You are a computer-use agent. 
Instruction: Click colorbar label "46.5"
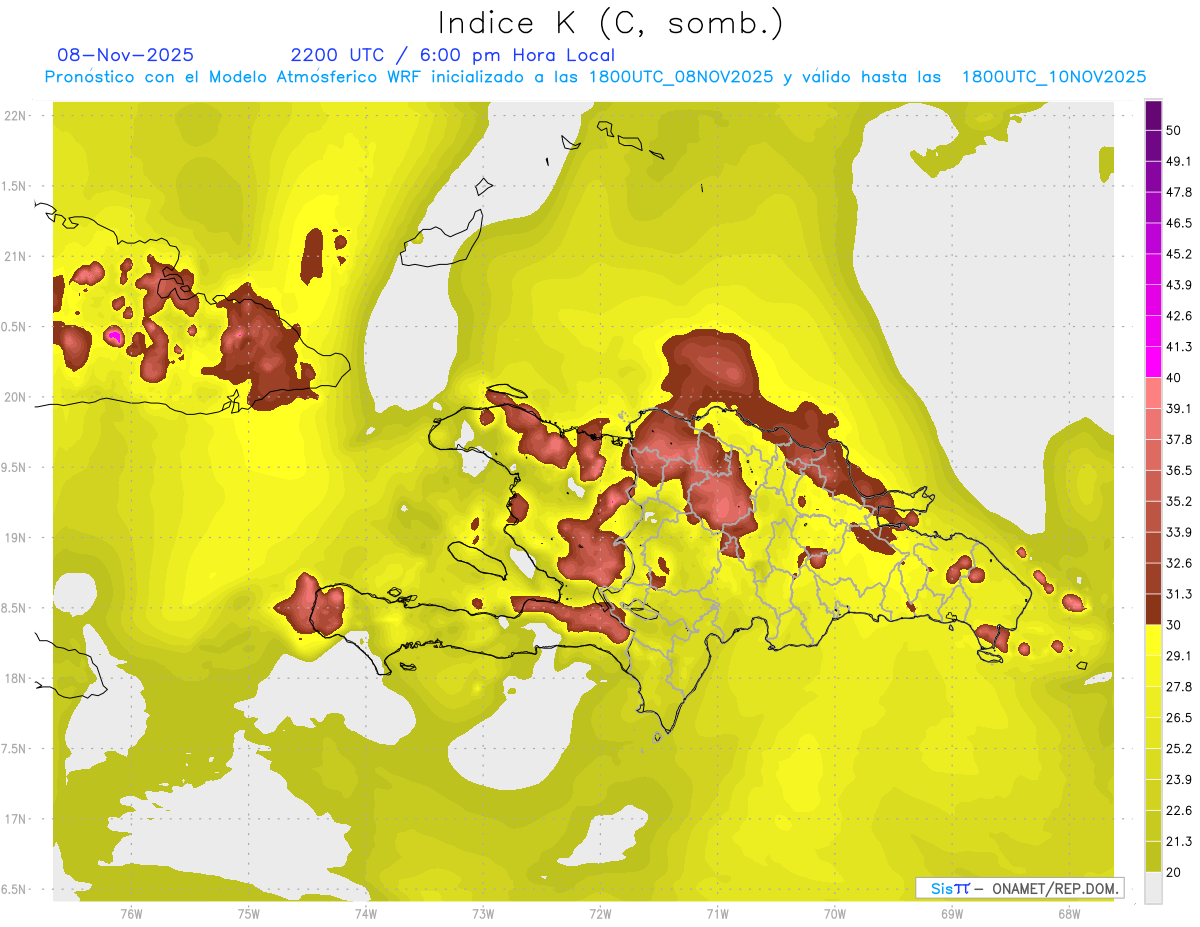(1178, 224)
